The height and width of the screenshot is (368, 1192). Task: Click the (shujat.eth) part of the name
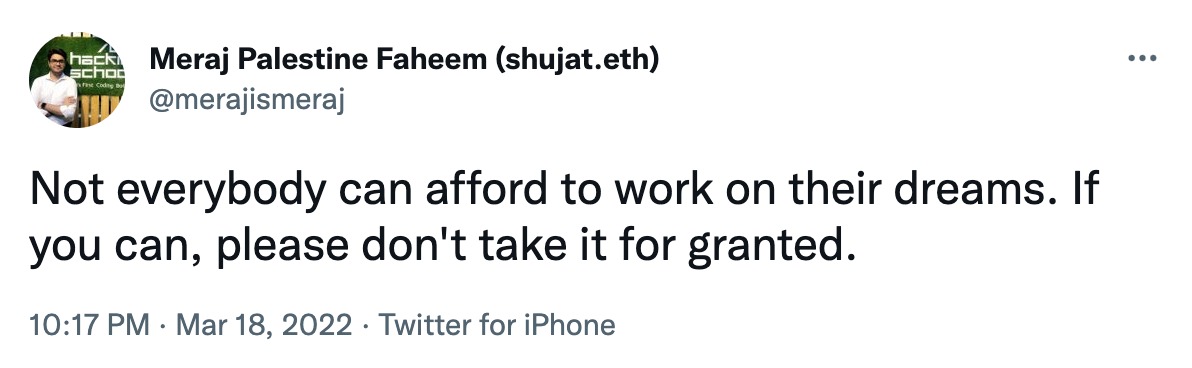coord(576,59)
